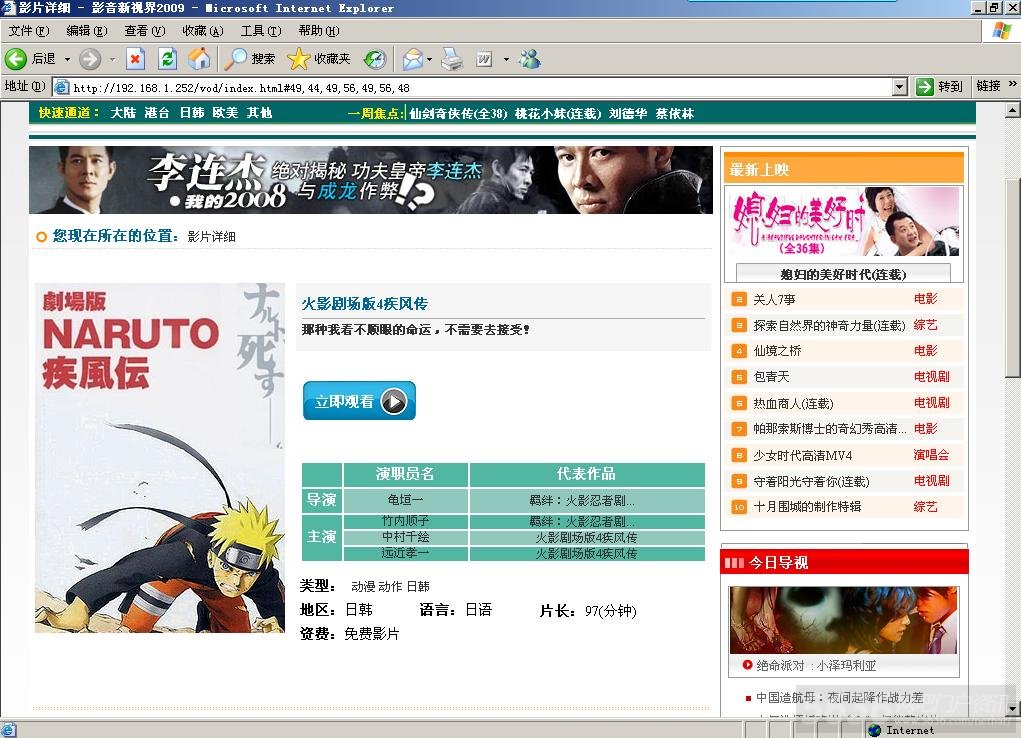
Task: Expand the address bar URL dropdown
Action: (900, 87)
